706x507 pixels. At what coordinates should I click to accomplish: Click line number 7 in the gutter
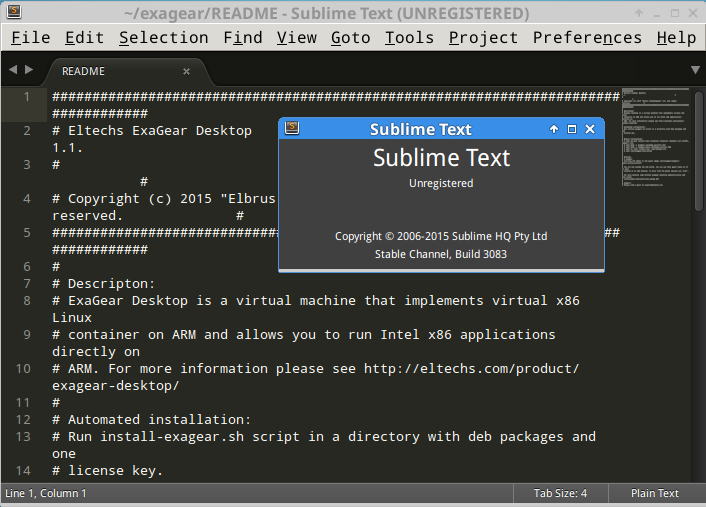pyautogui.click(x=27, y=284)
